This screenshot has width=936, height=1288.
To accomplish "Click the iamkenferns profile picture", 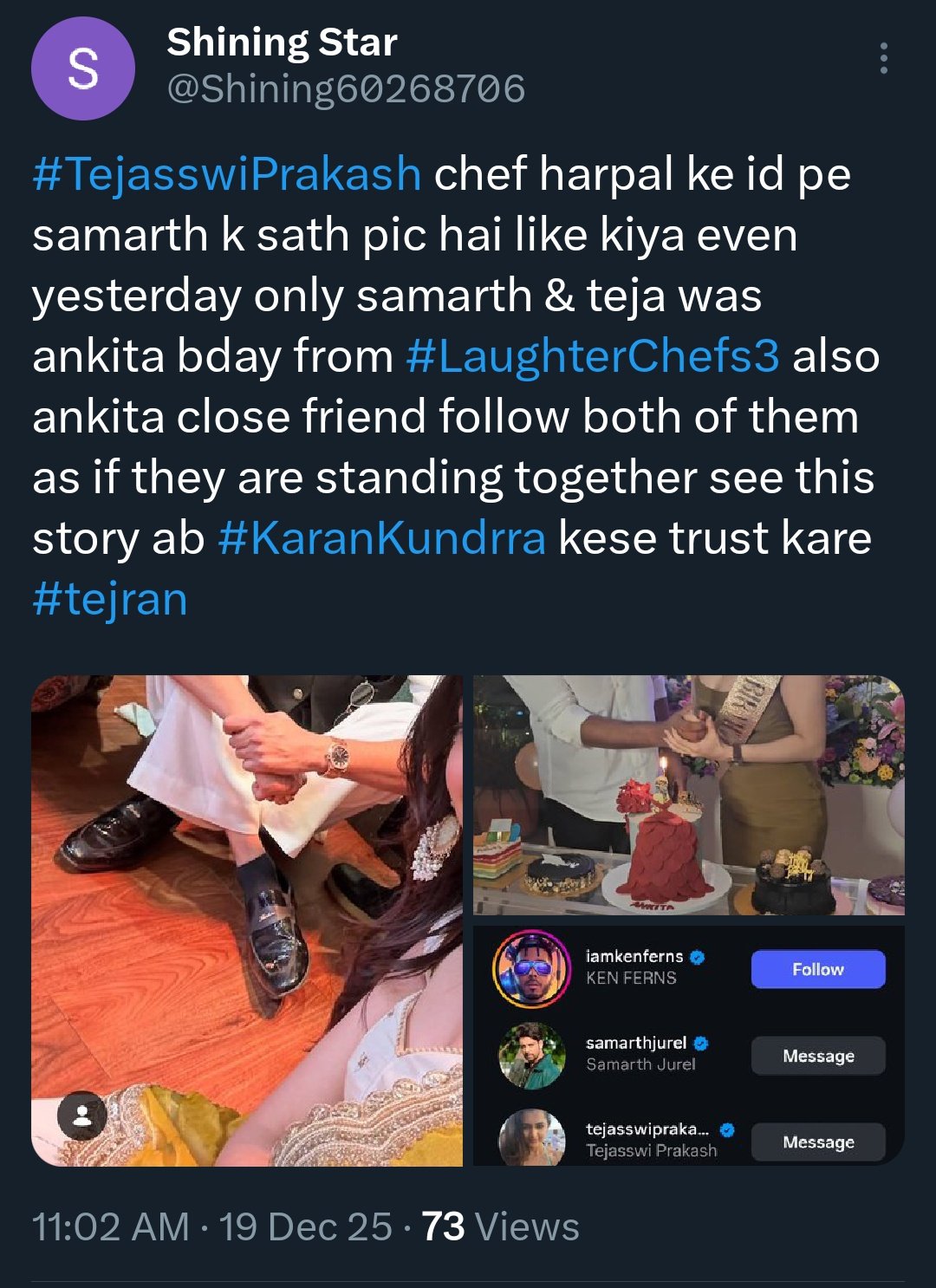I will click(531, 968).
